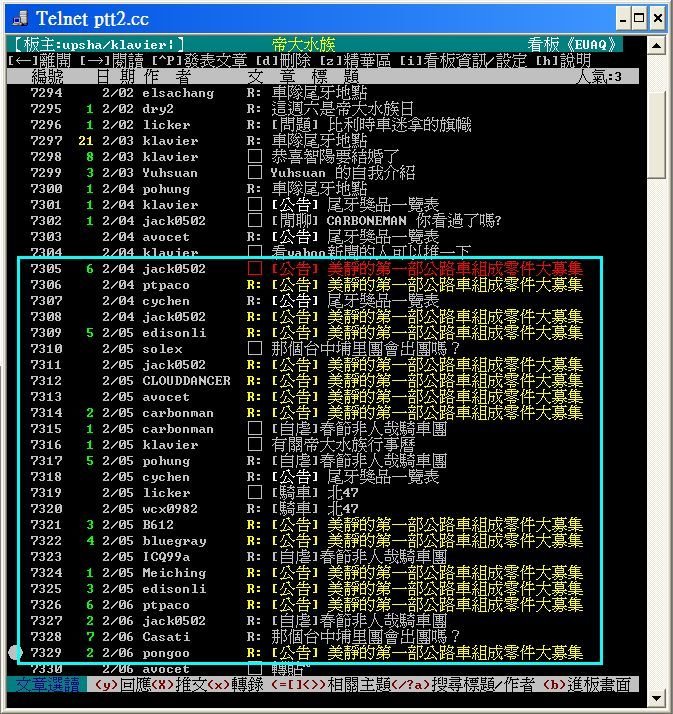Select post number 7294
Viewport: 673px width, 714px height.
46,93
